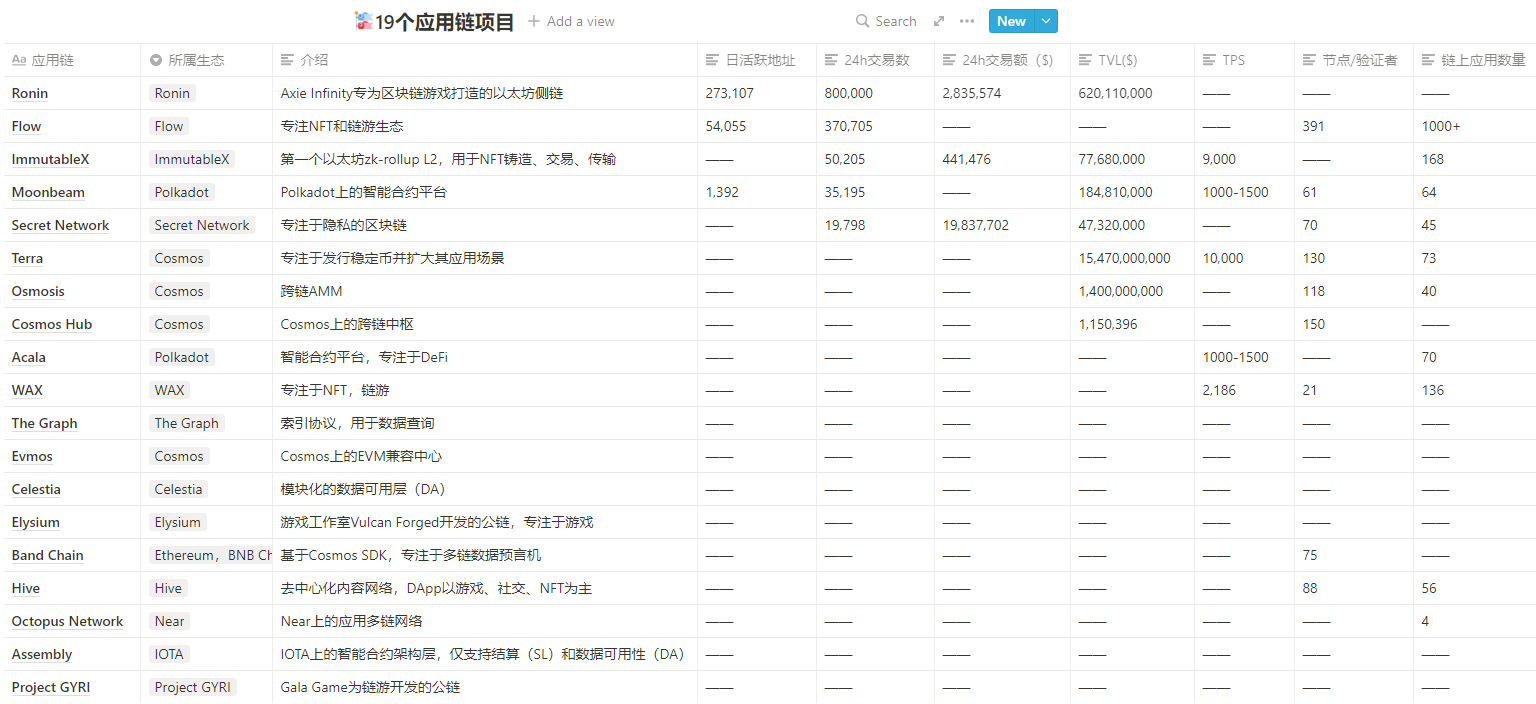
Task: Open the Secret Network page link
Action: pos(60,225)
